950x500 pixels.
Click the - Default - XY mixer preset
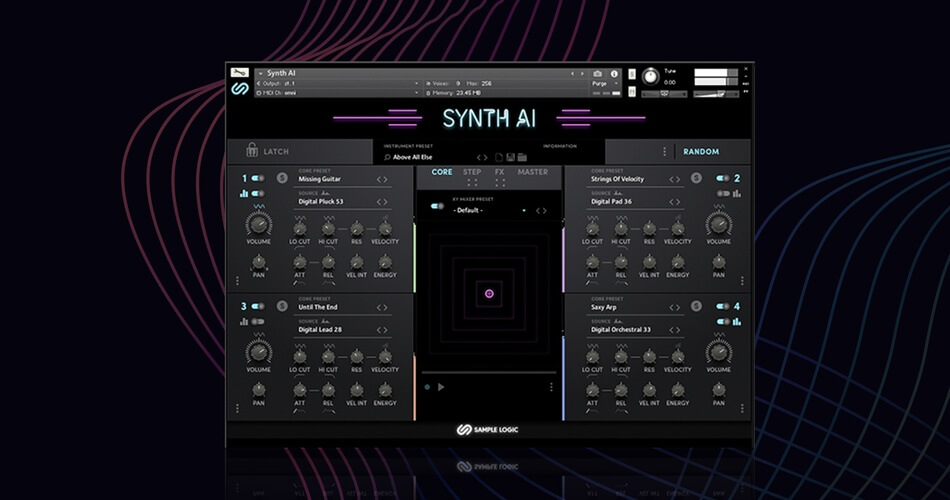[468, 210]
